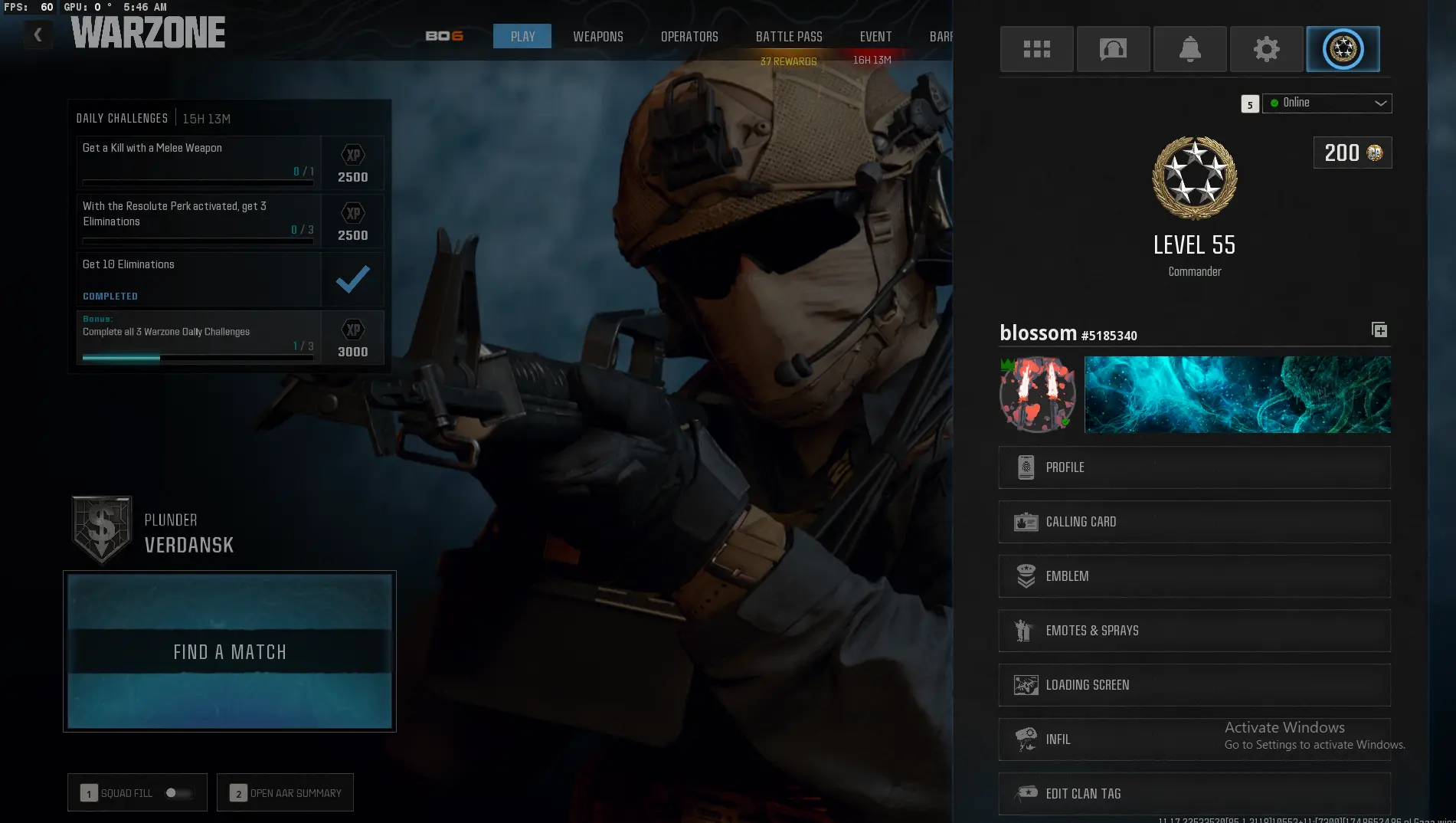Click the Emblem chevron badge icon
This screenshot has width=1456, height=823.
(1026, 576)
